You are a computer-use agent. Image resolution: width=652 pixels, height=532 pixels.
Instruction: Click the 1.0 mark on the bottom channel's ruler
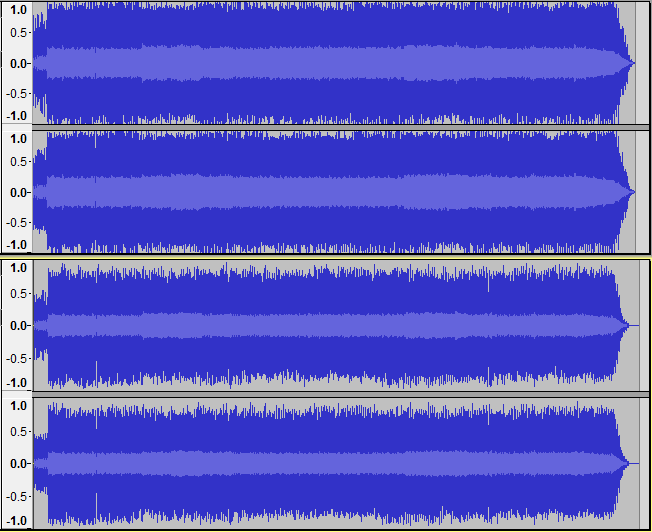[x=18, y=407]
